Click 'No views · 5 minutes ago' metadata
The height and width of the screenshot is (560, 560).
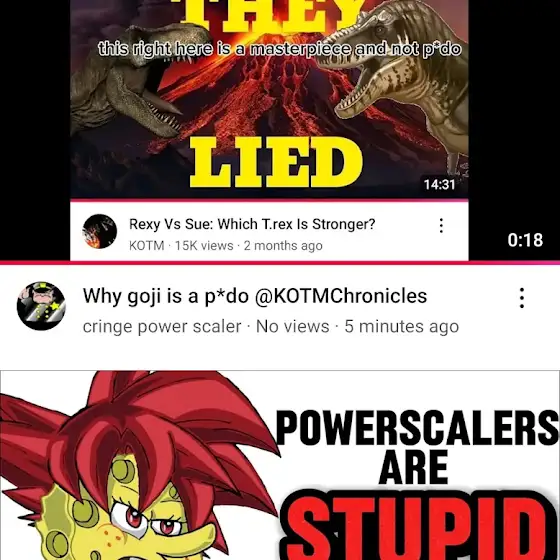point(358,326)
